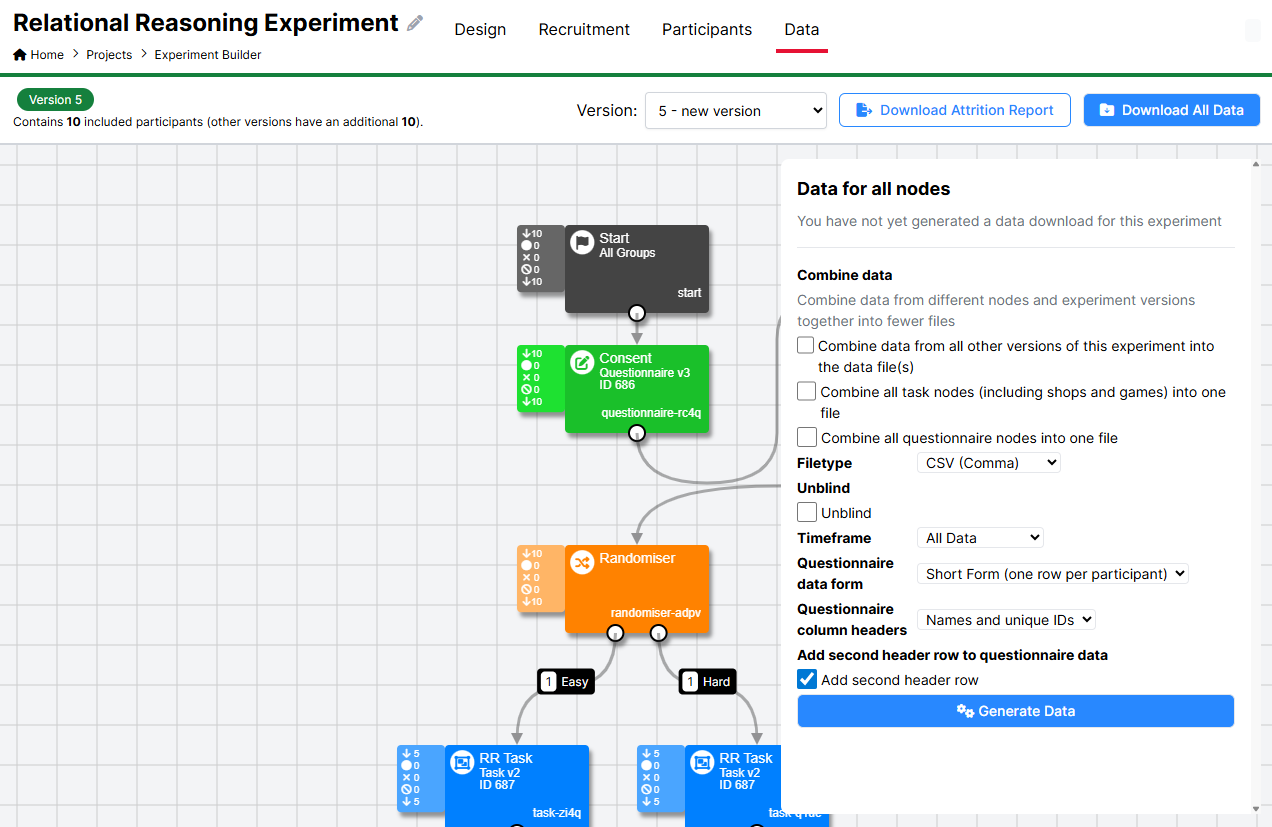Select the Hard branch label

708,682
